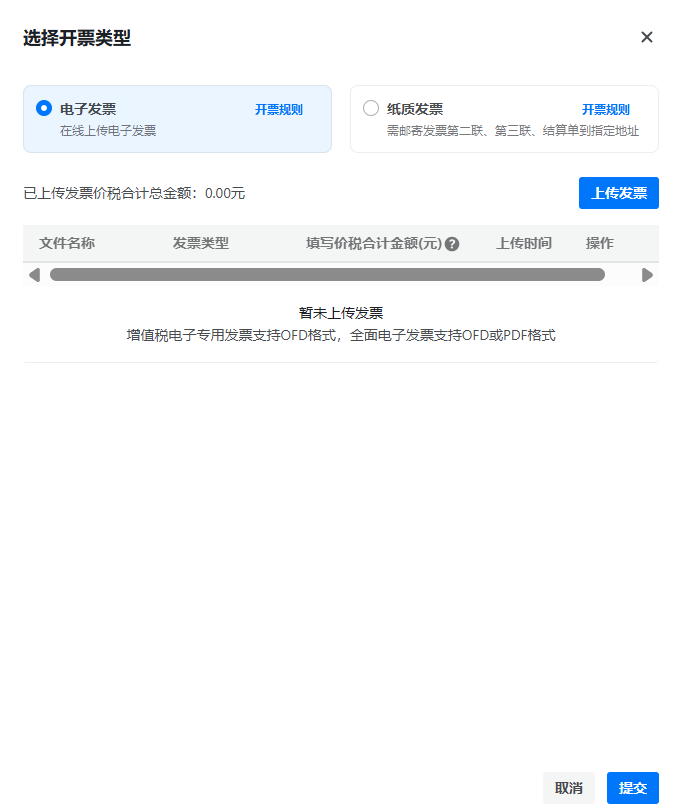The width and height of the screenshot is (674, 812).
Task: Click the 取消 button
Action: [568, 788]
